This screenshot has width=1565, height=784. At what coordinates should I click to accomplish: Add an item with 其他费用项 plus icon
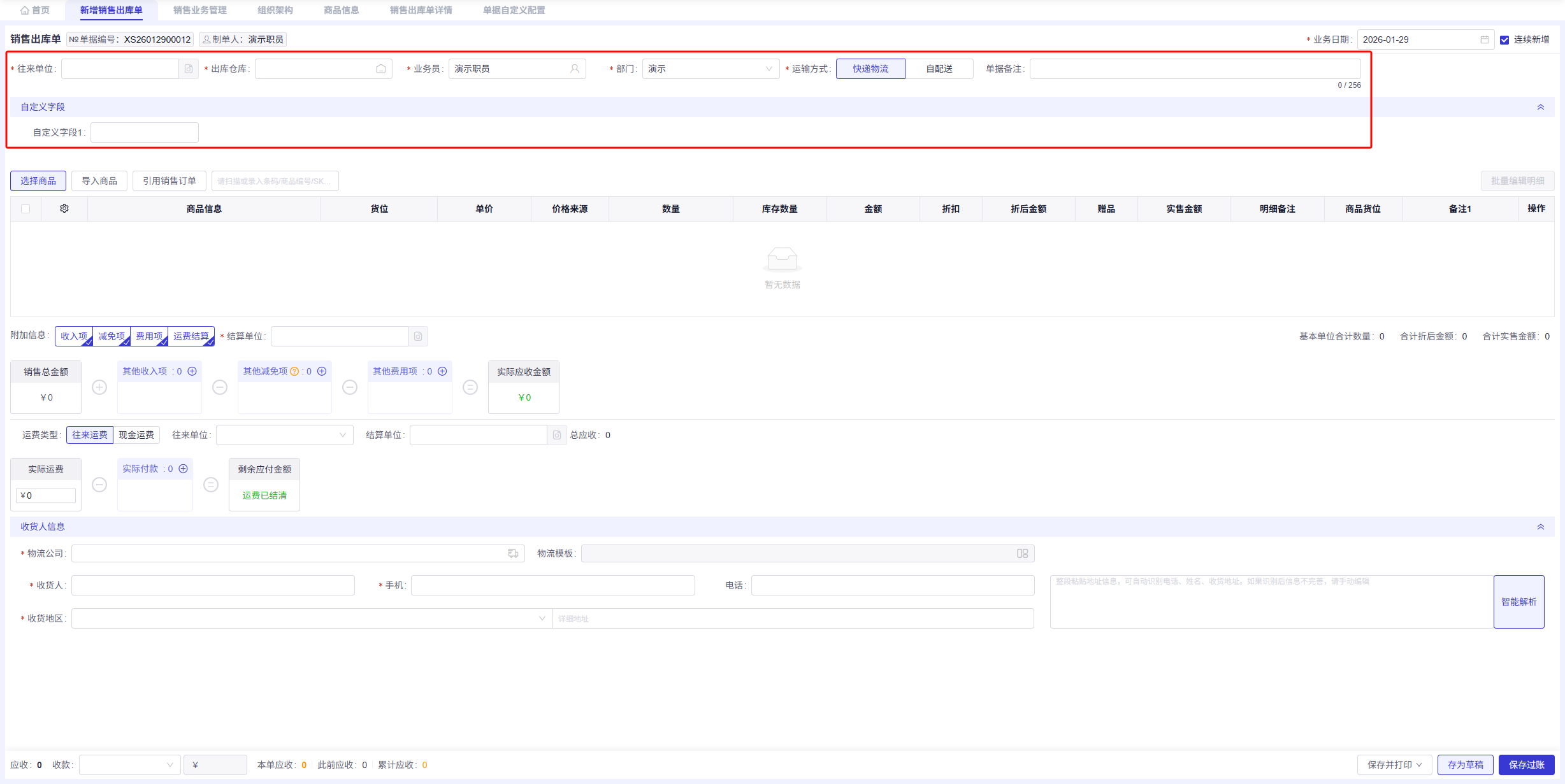point(442,371)
